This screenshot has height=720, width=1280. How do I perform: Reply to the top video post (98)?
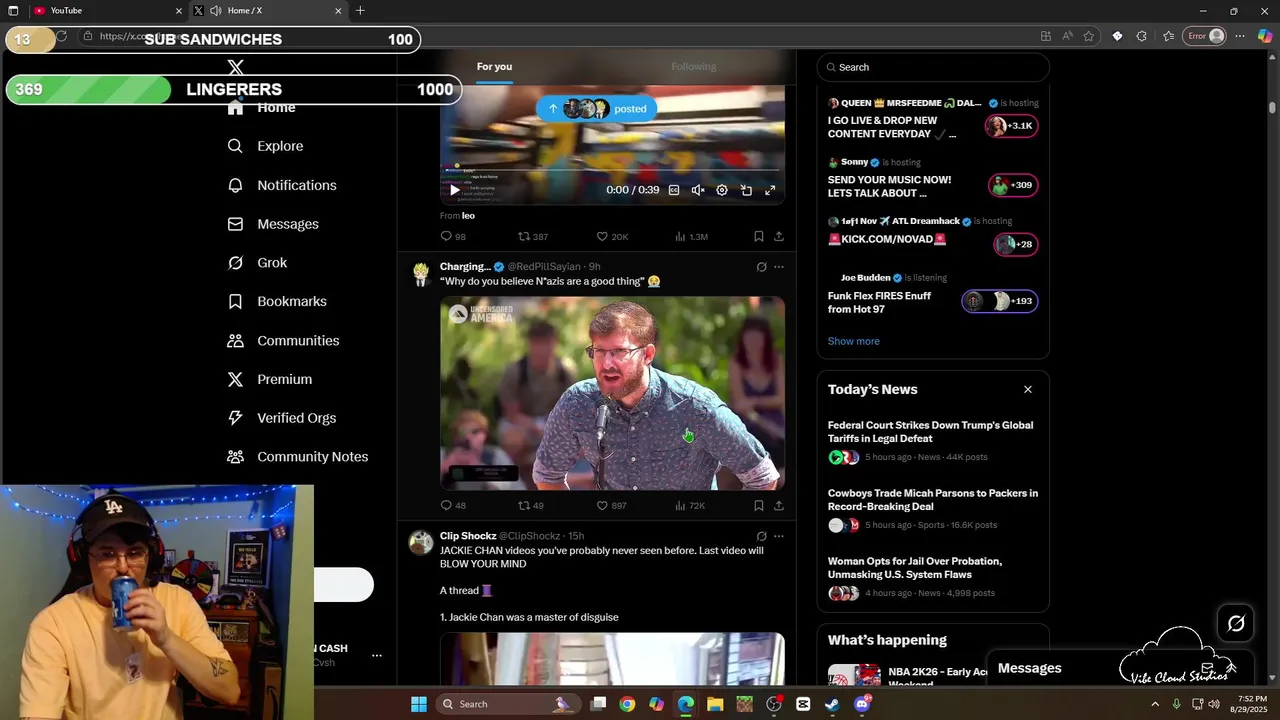click(x=453, y=237)
